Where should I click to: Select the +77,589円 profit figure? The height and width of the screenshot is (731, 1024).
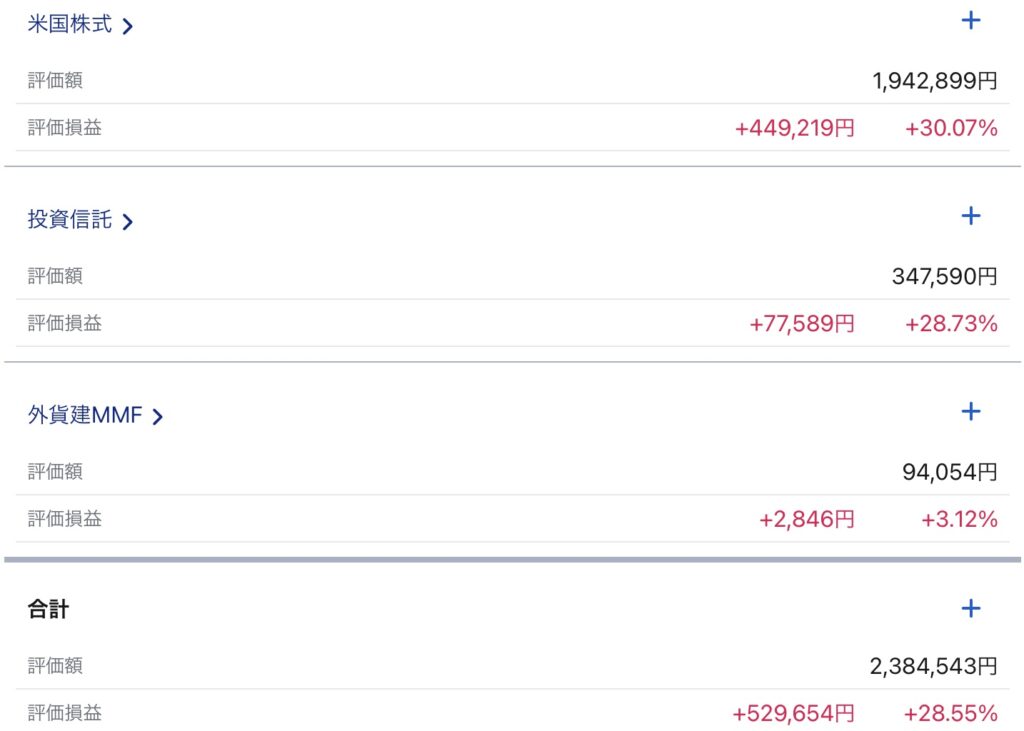pyautogui.click(x=801, y=324)
